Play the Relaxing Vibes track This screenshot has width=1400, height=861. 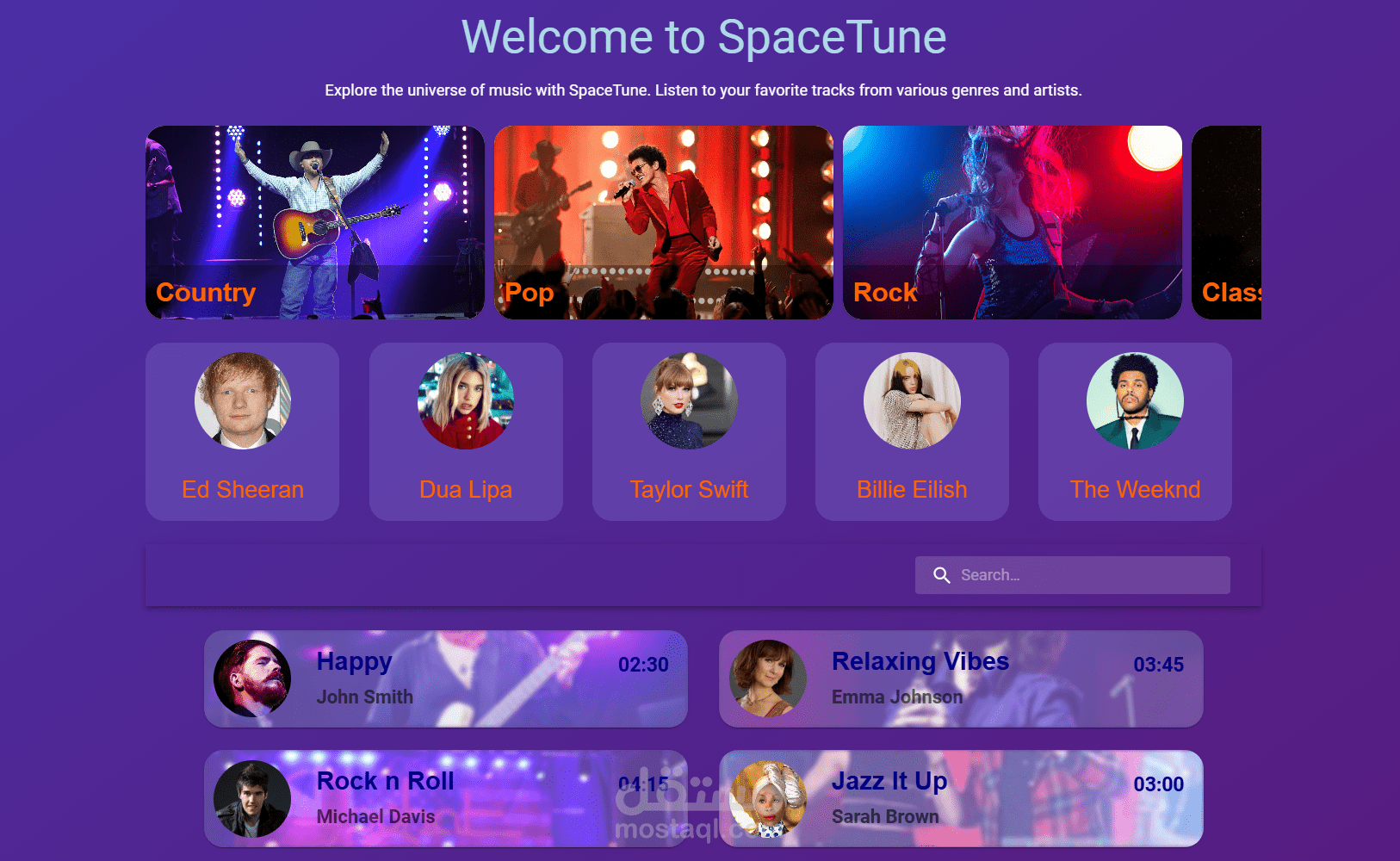pos(961,678)
